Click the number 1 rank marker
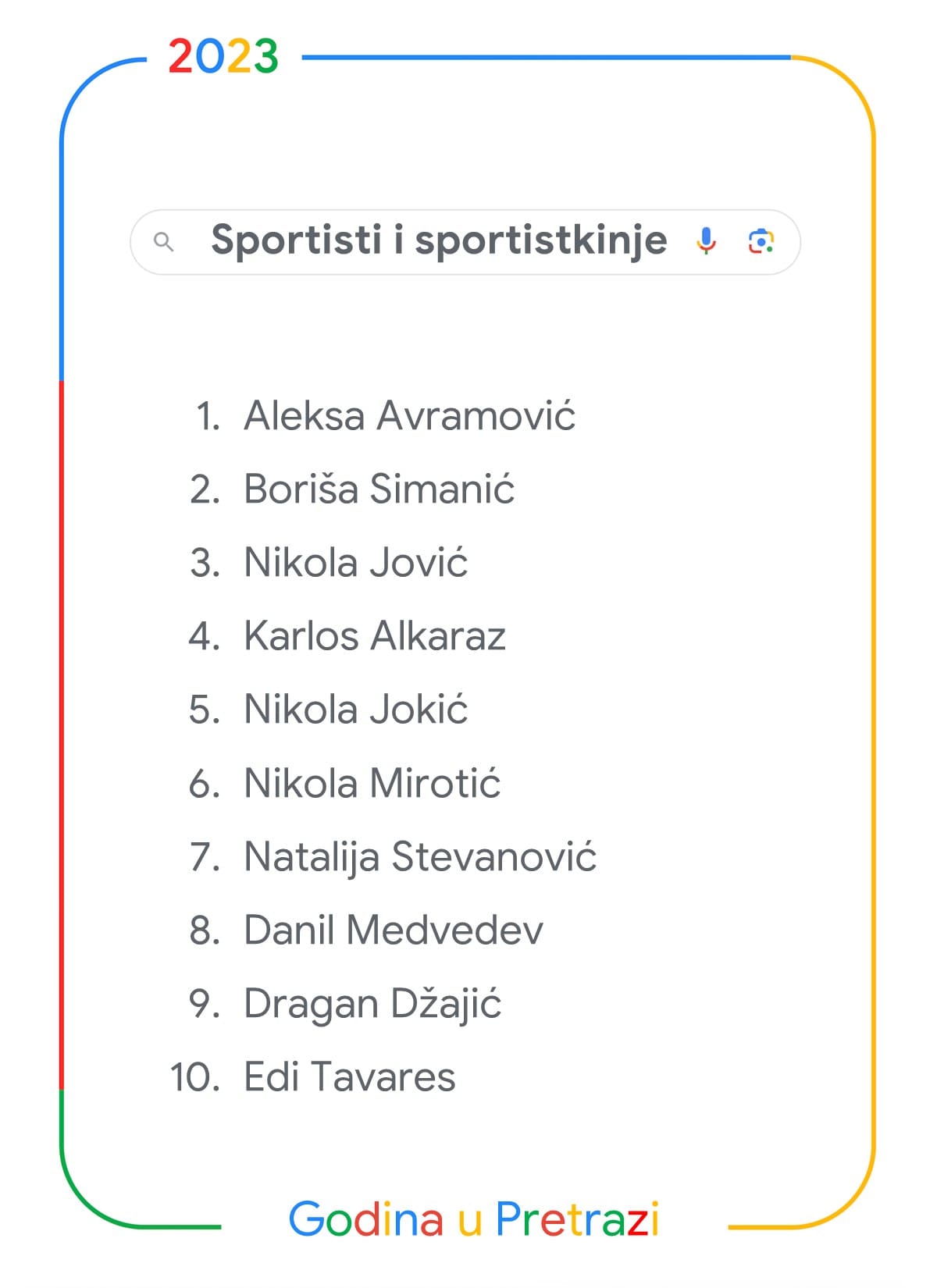 208,416
